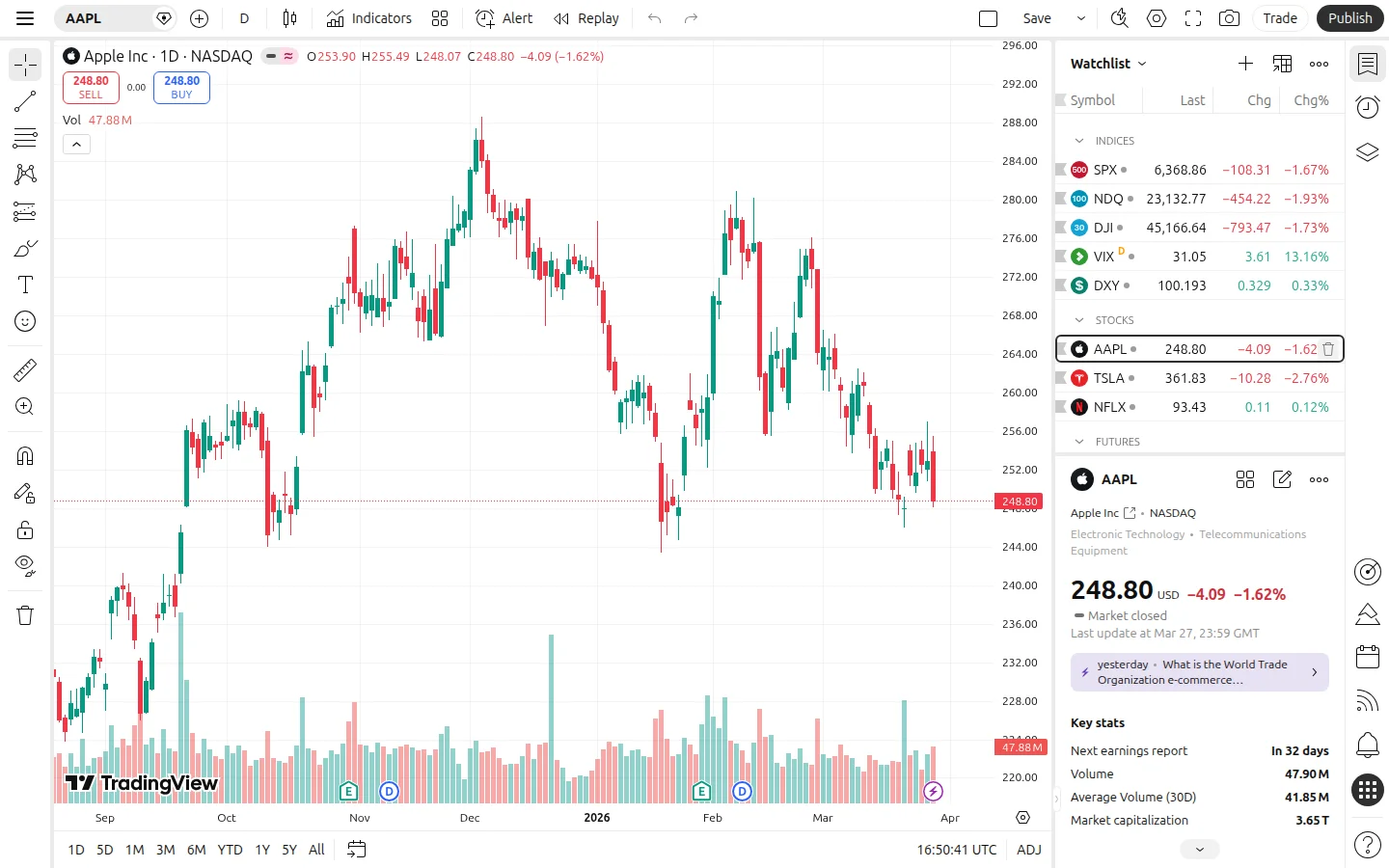The height and width of the screenshot is (868, 1389).
Task: Select the trend line drawing tool
Action: [x=25, y=101]
